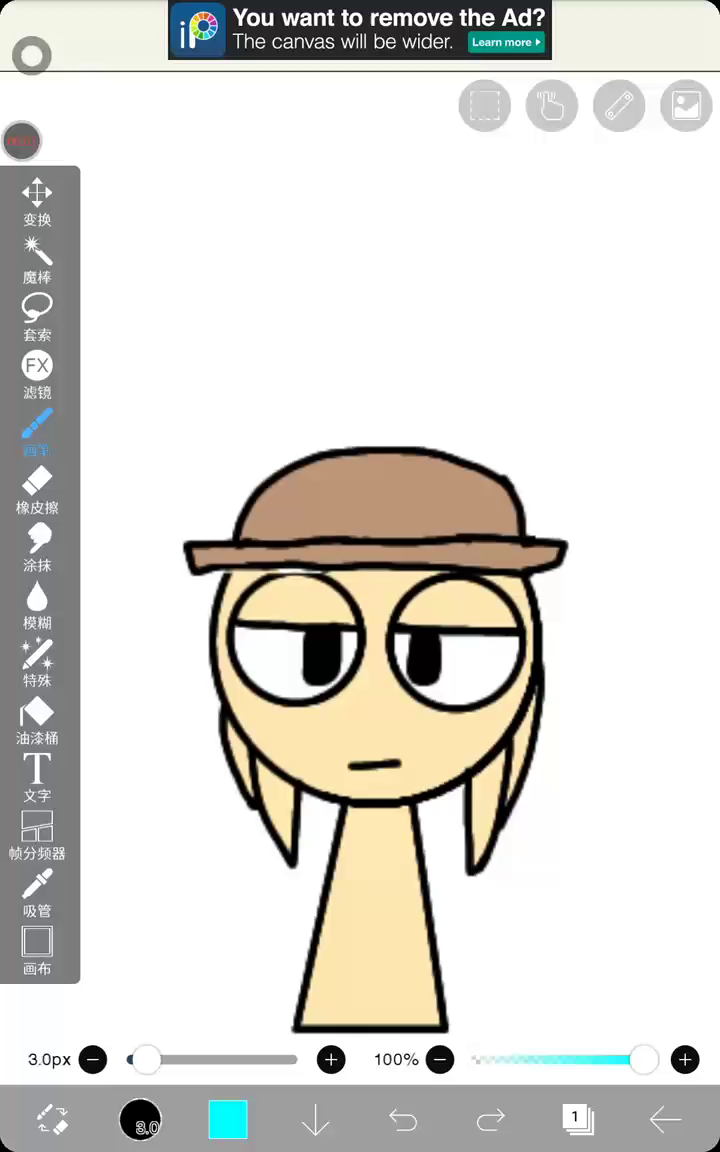Collapse toolbar with down arrow
This screenshot has width=720, height=1152.
click(x=315, y=1120)
